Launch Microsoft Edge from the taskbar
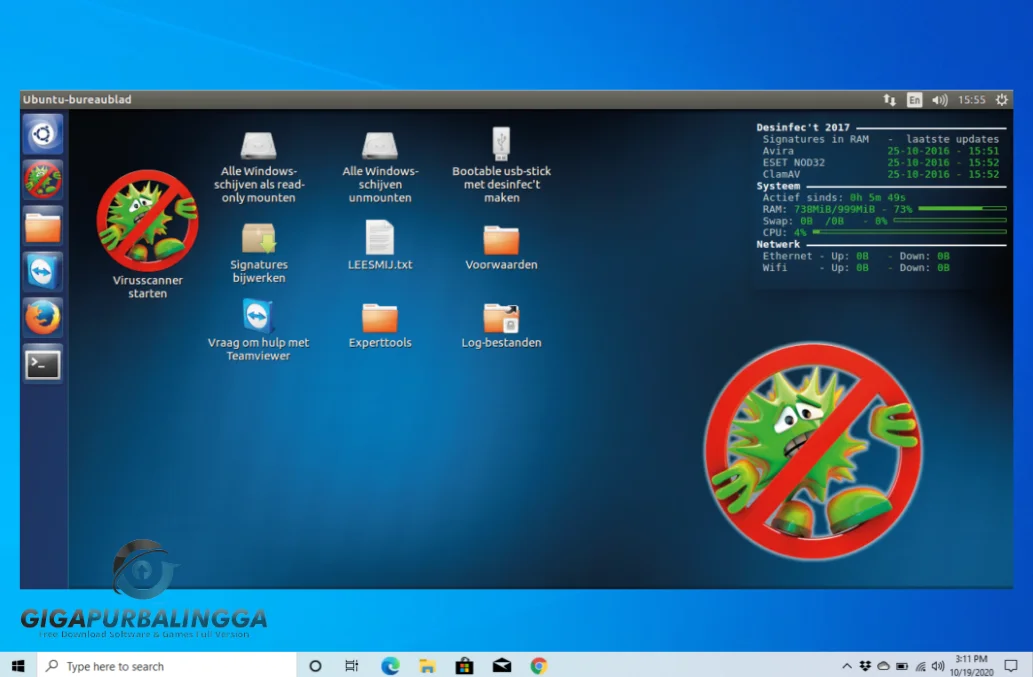This screenshot has width=1033, height=677. click(390, 666)
